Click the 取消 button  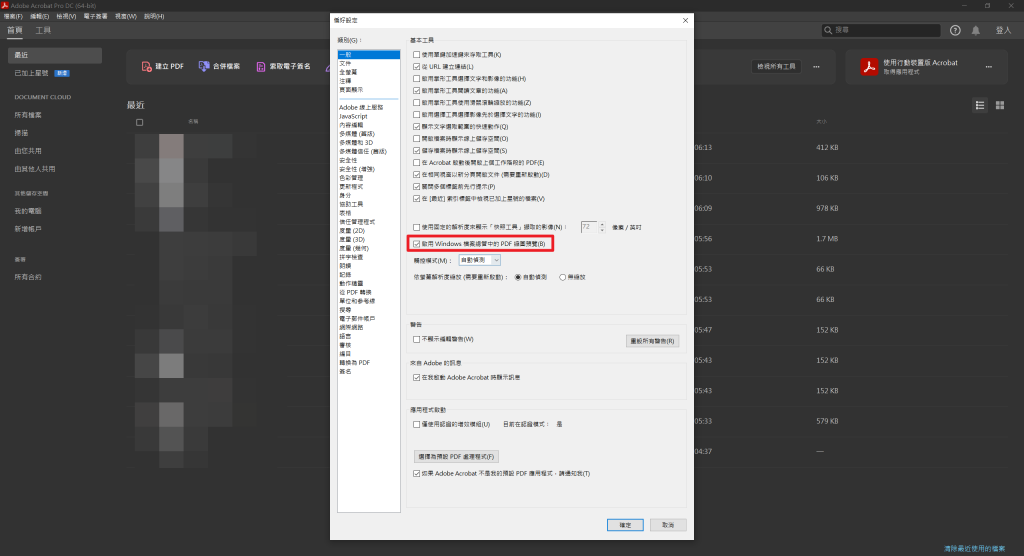(668, 525)
